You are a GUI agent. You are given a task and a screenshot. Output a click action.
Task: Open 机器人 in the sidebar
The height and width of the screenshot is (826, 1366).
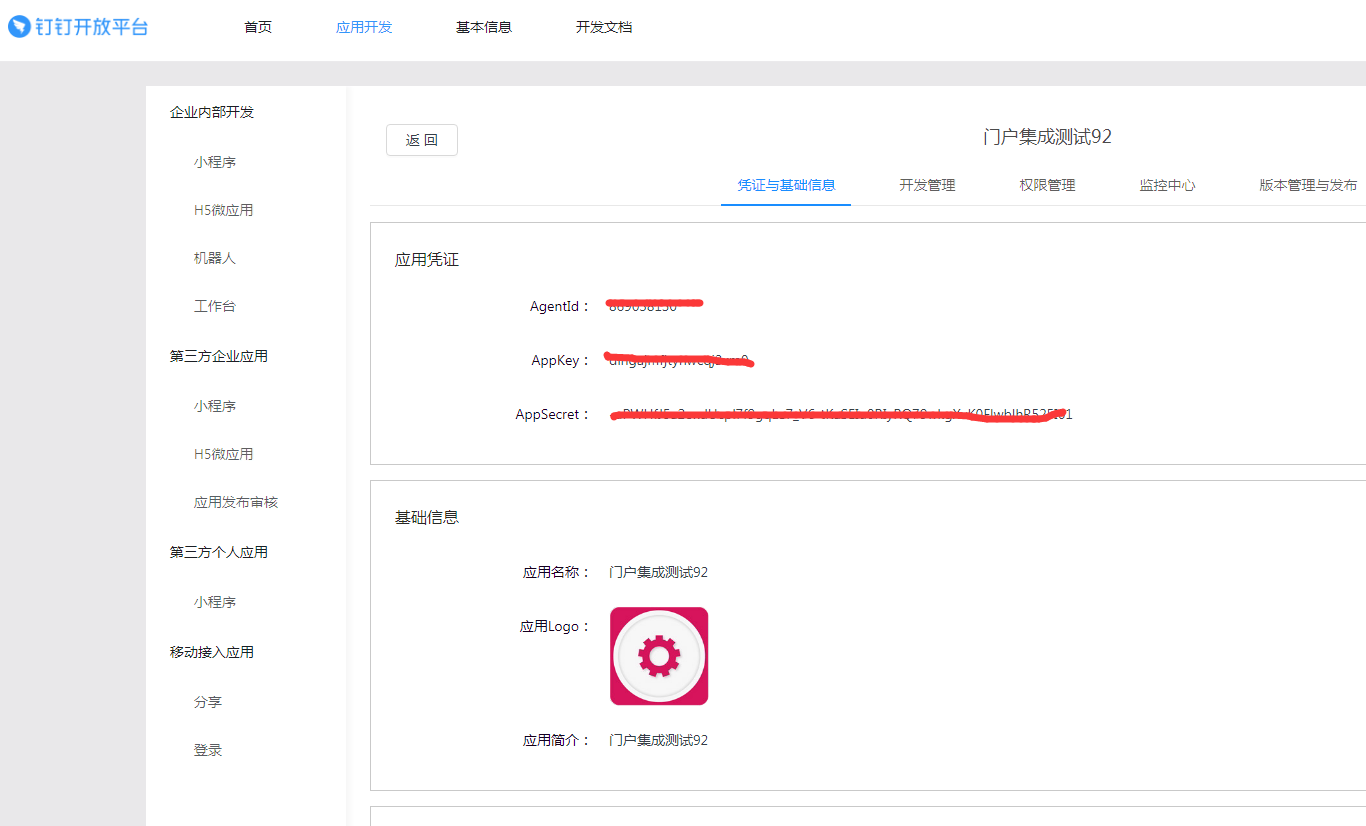click(x=215, y=258)
